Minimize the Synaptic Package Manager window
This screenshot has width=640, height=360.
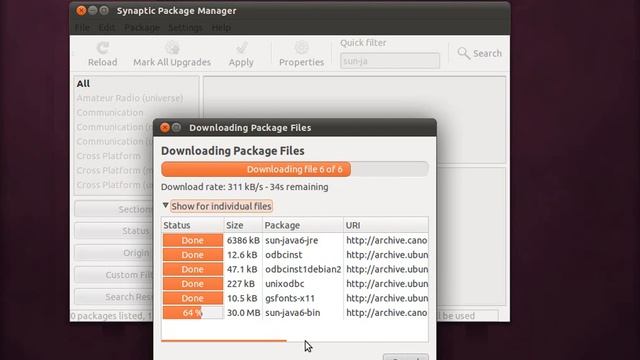pos(93,11)
